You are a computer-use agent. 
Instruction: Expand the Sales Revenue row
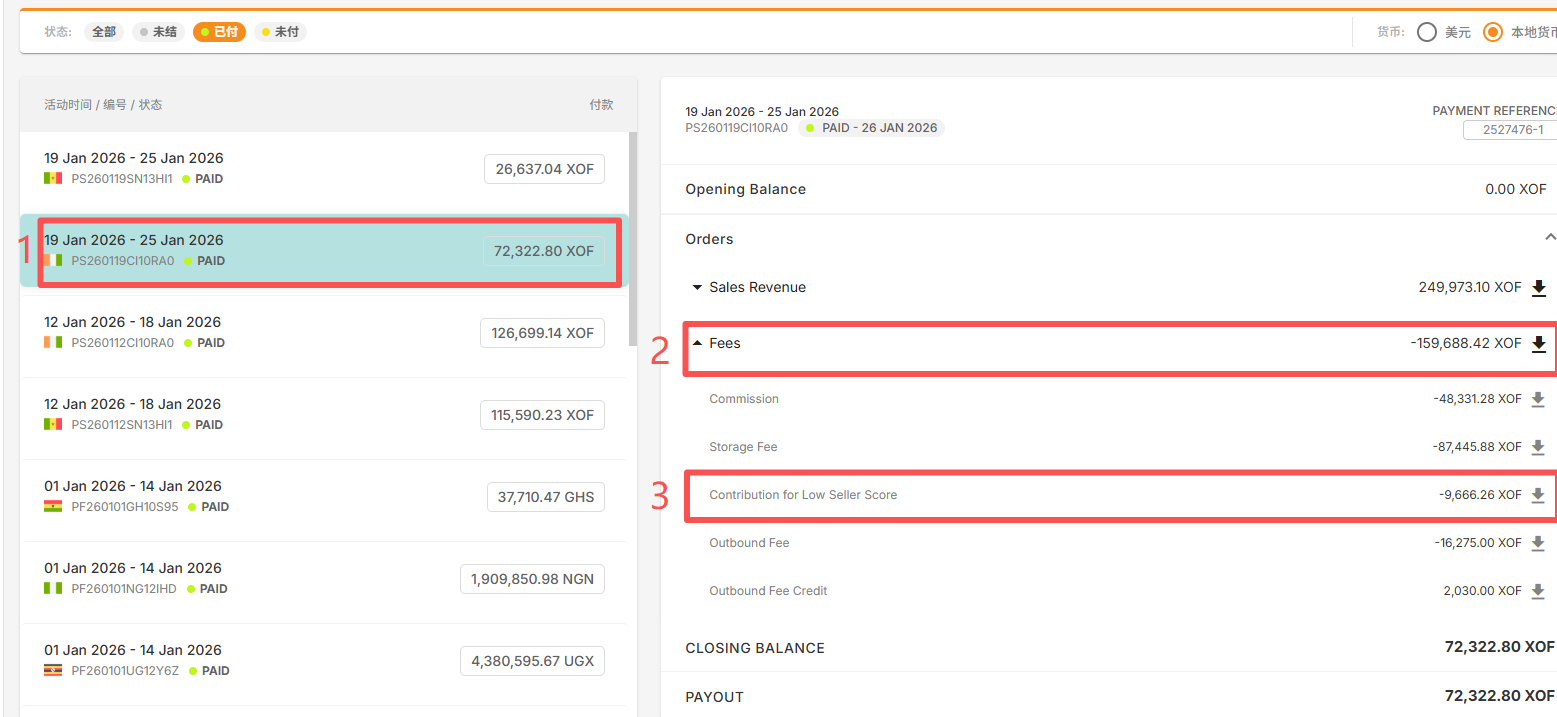point(697,288)
